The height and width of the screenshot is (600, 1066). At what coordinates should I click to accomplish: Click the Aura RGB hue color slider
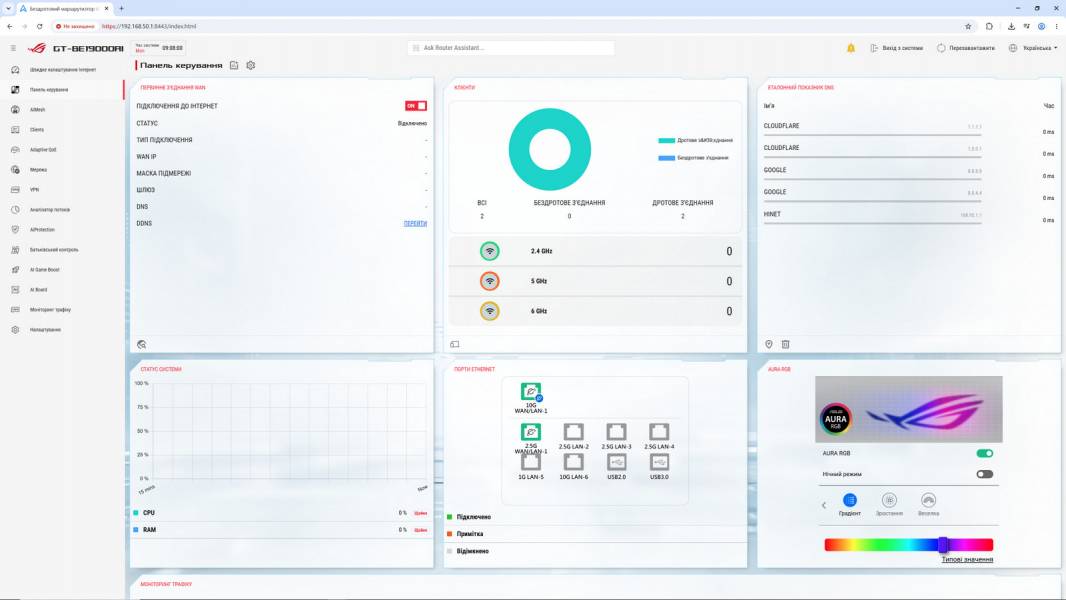click(x=908, y=544)
